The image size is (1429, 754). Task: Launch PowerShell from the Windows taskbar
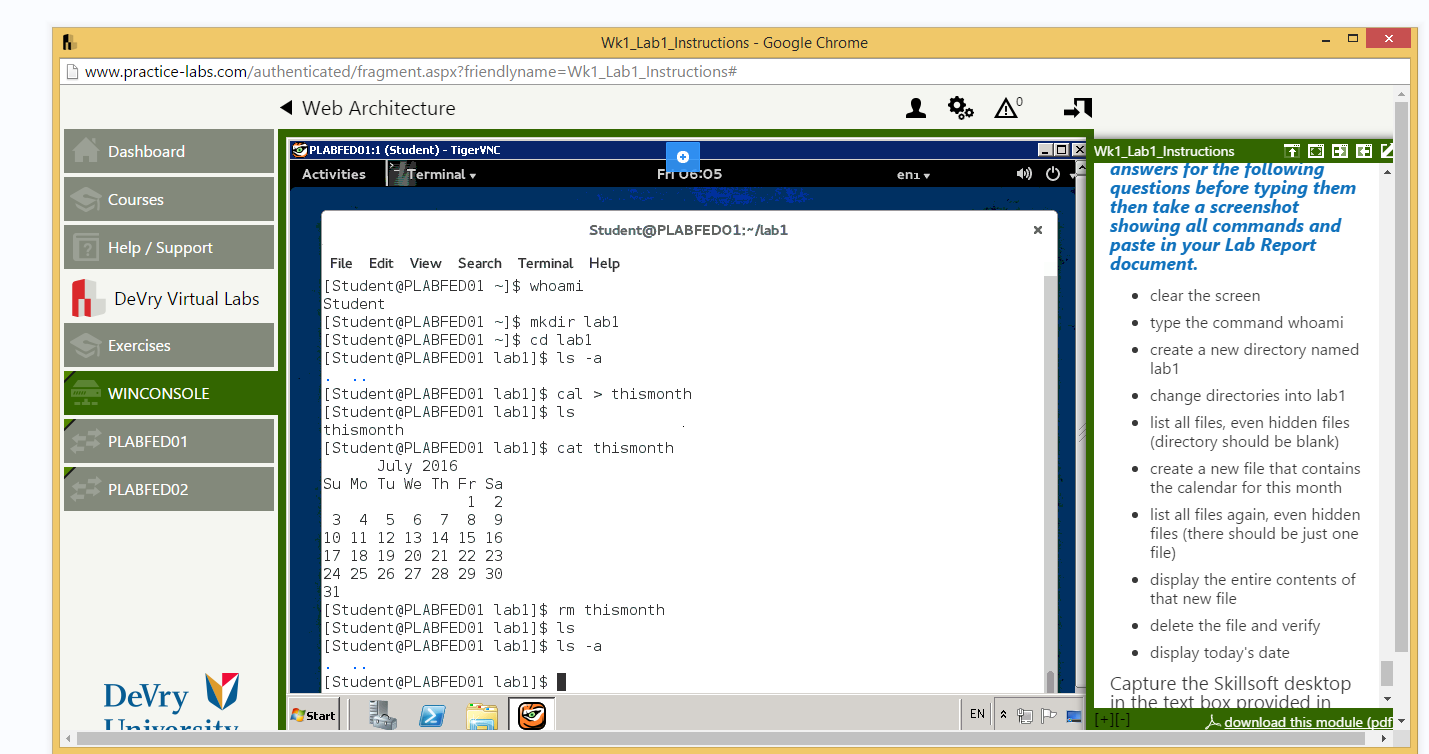432,715
